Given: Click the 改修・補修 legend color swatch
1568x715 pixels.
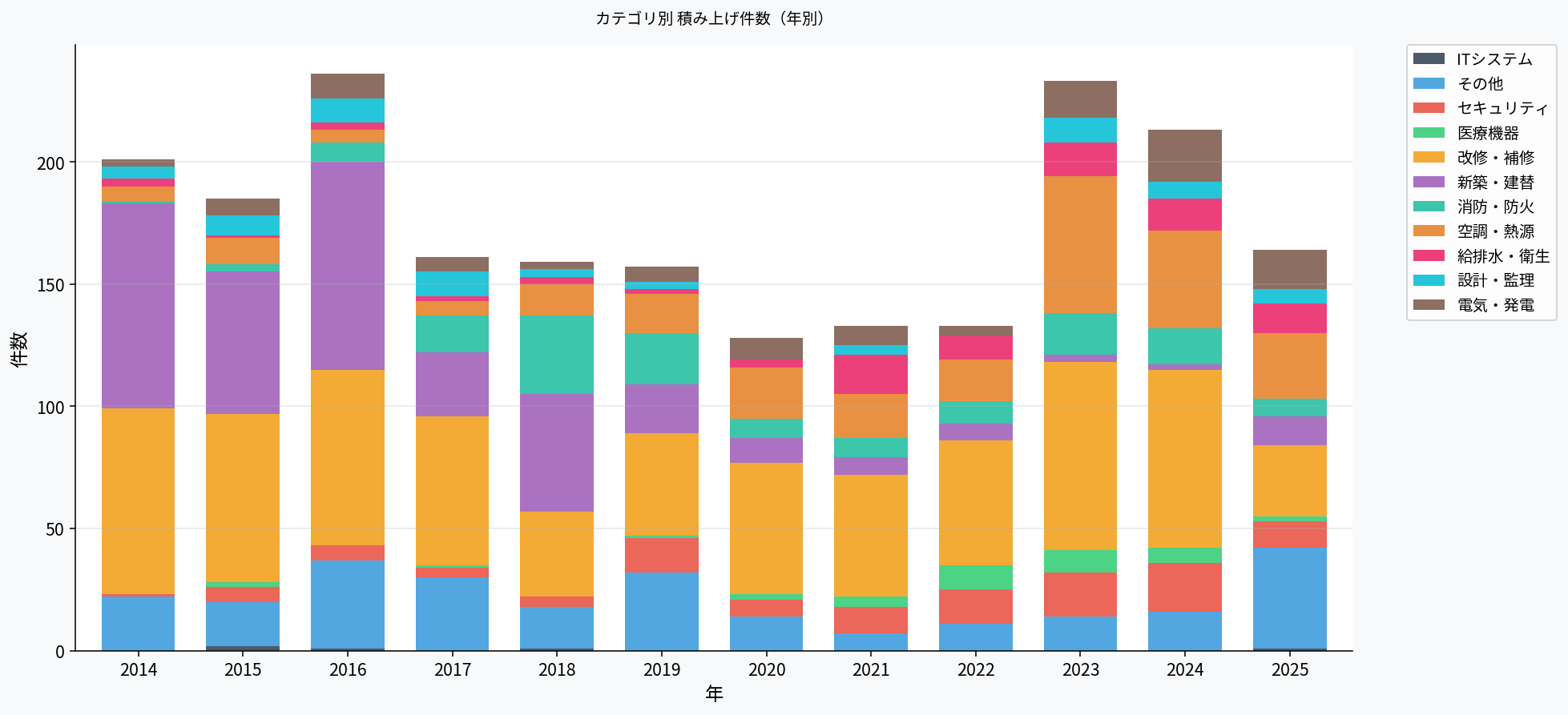Looking at the screenshot, I should tap(1429, 157).
